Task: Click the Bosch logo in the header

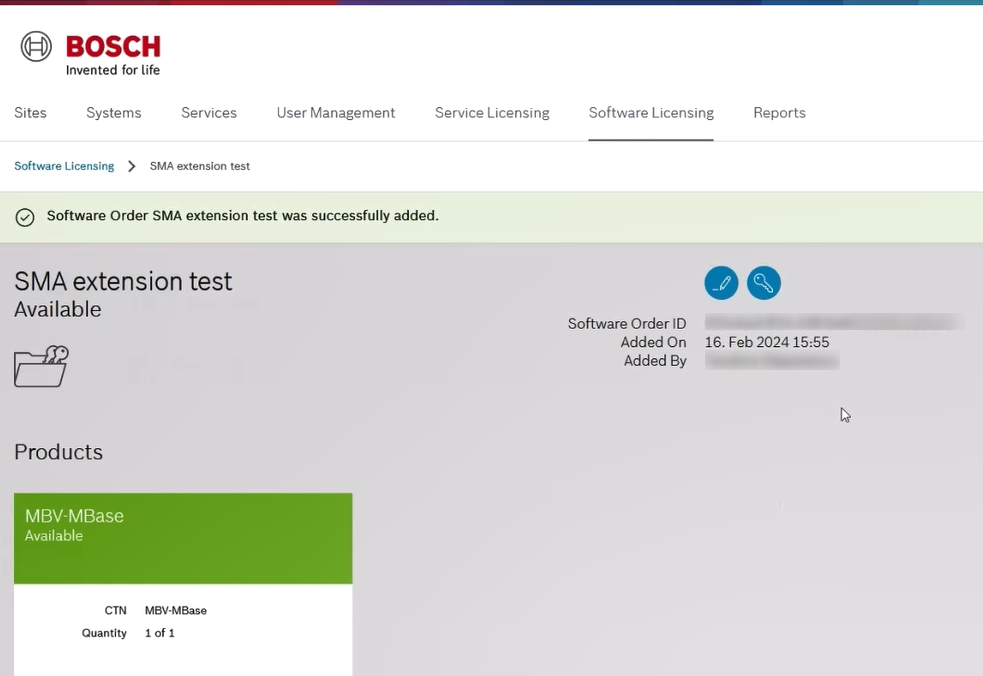Action: 90,53
